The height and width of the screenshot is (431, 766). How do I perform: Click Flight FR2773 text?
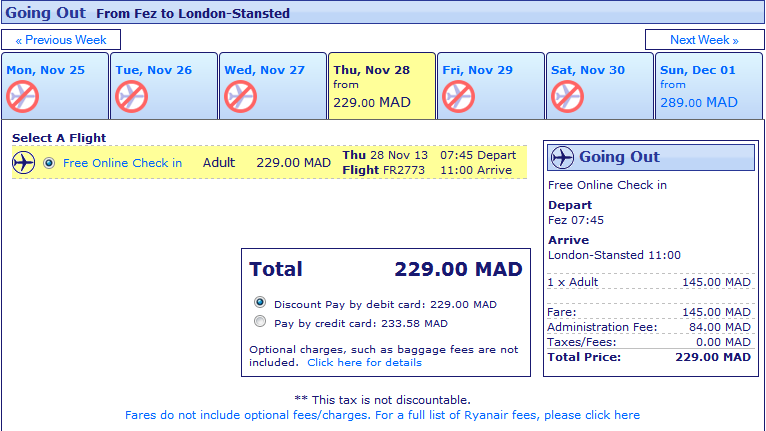(383, 170)
